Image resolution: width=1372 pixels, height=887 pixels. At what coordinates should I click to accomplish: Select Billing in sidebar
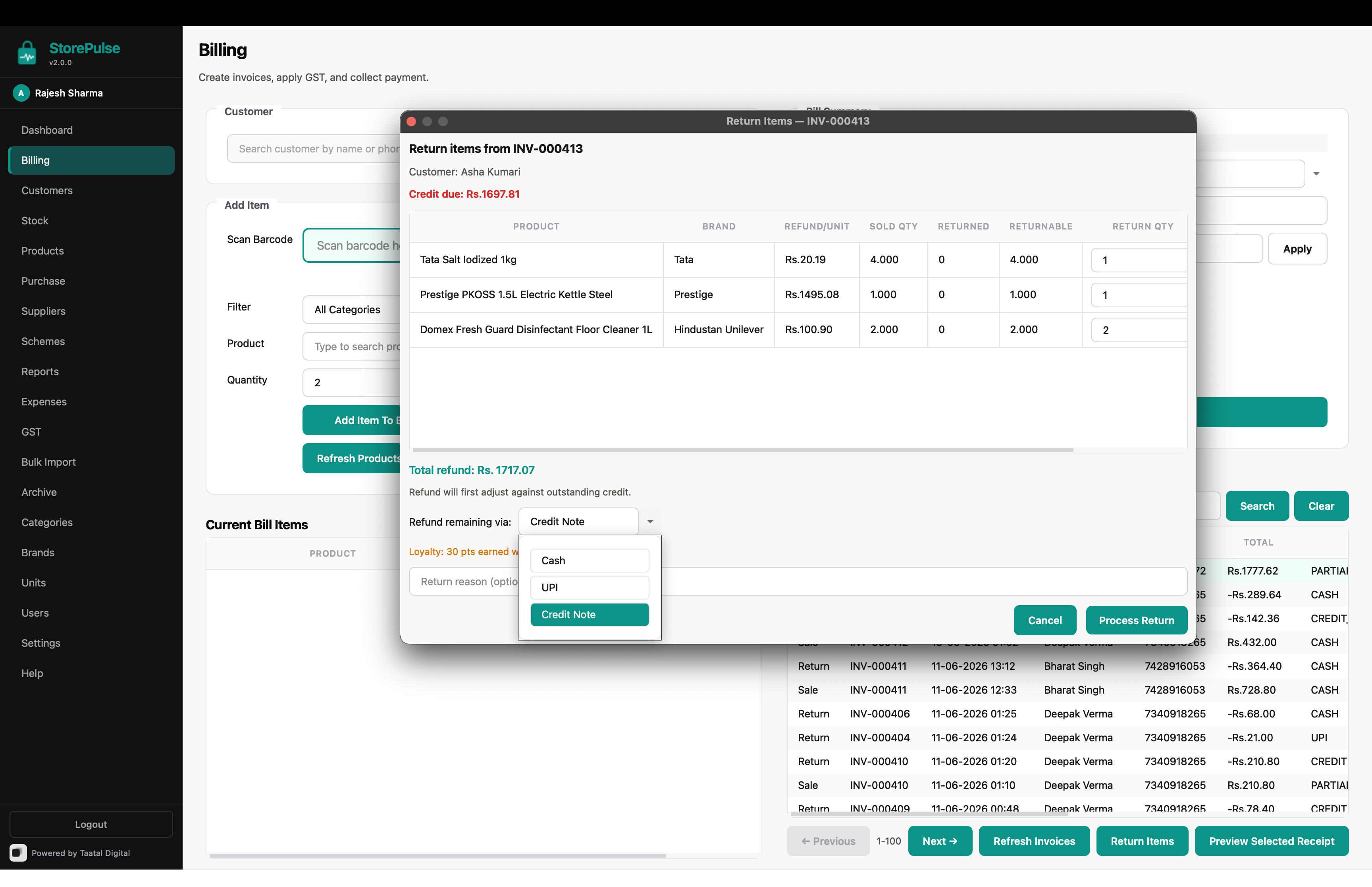pyautogui.click(x=91, y=160)
